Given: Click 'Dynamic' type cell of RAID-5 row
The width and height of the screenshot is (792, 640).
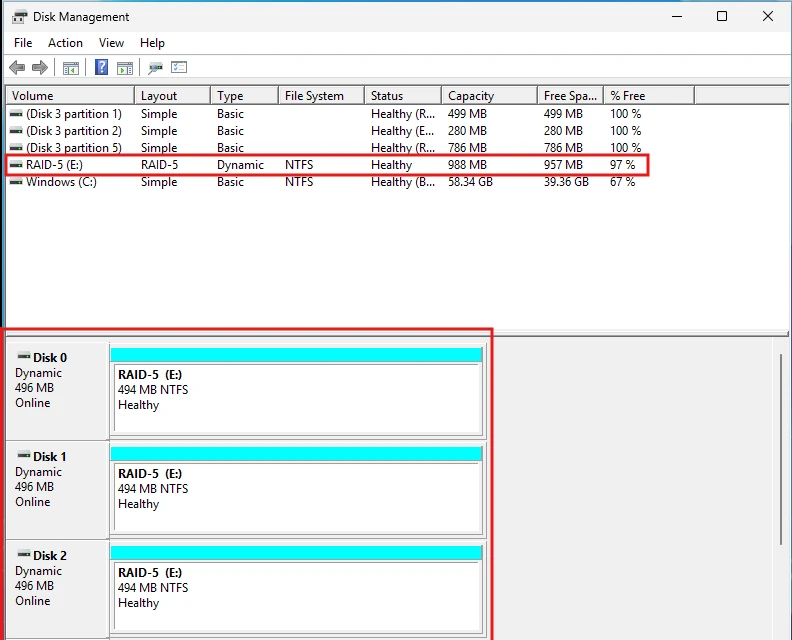Looking at the screenshot, I should click(240, 165).
